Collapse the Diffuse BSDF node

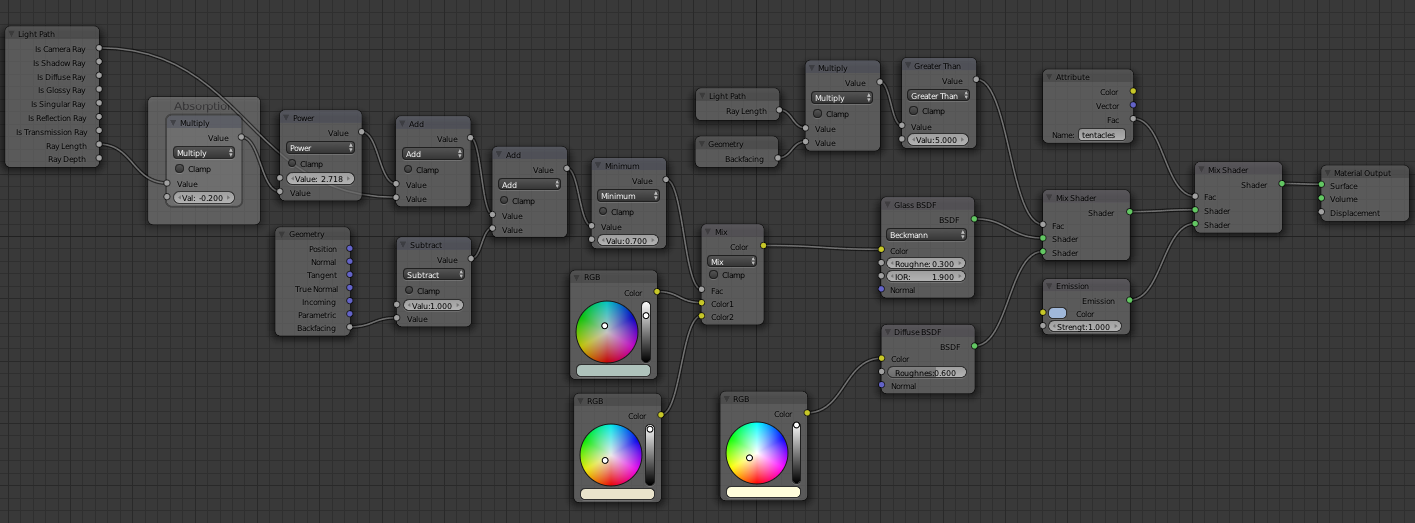point(889,332)
